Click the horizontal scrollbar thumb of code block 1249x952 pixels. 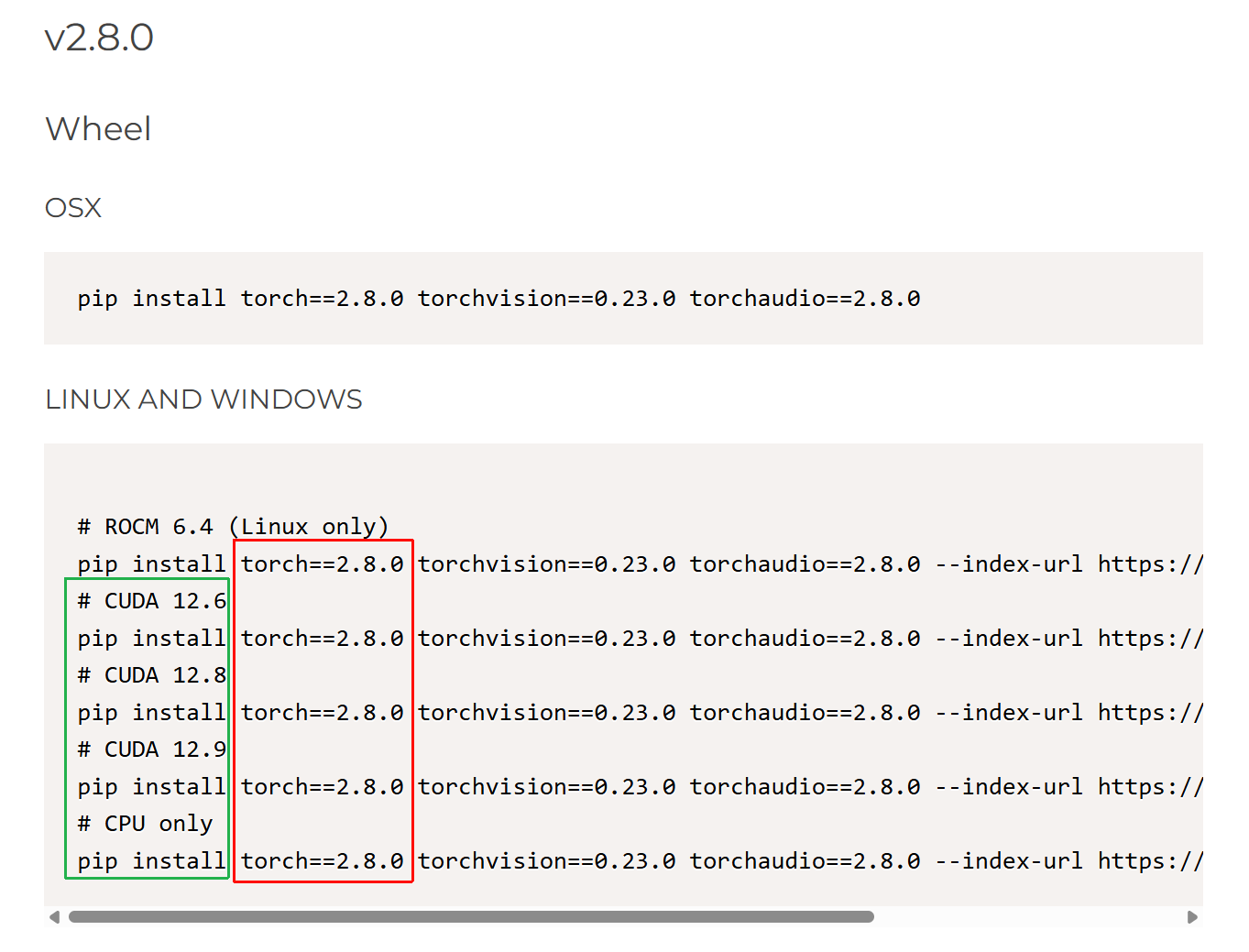(471, 917)
